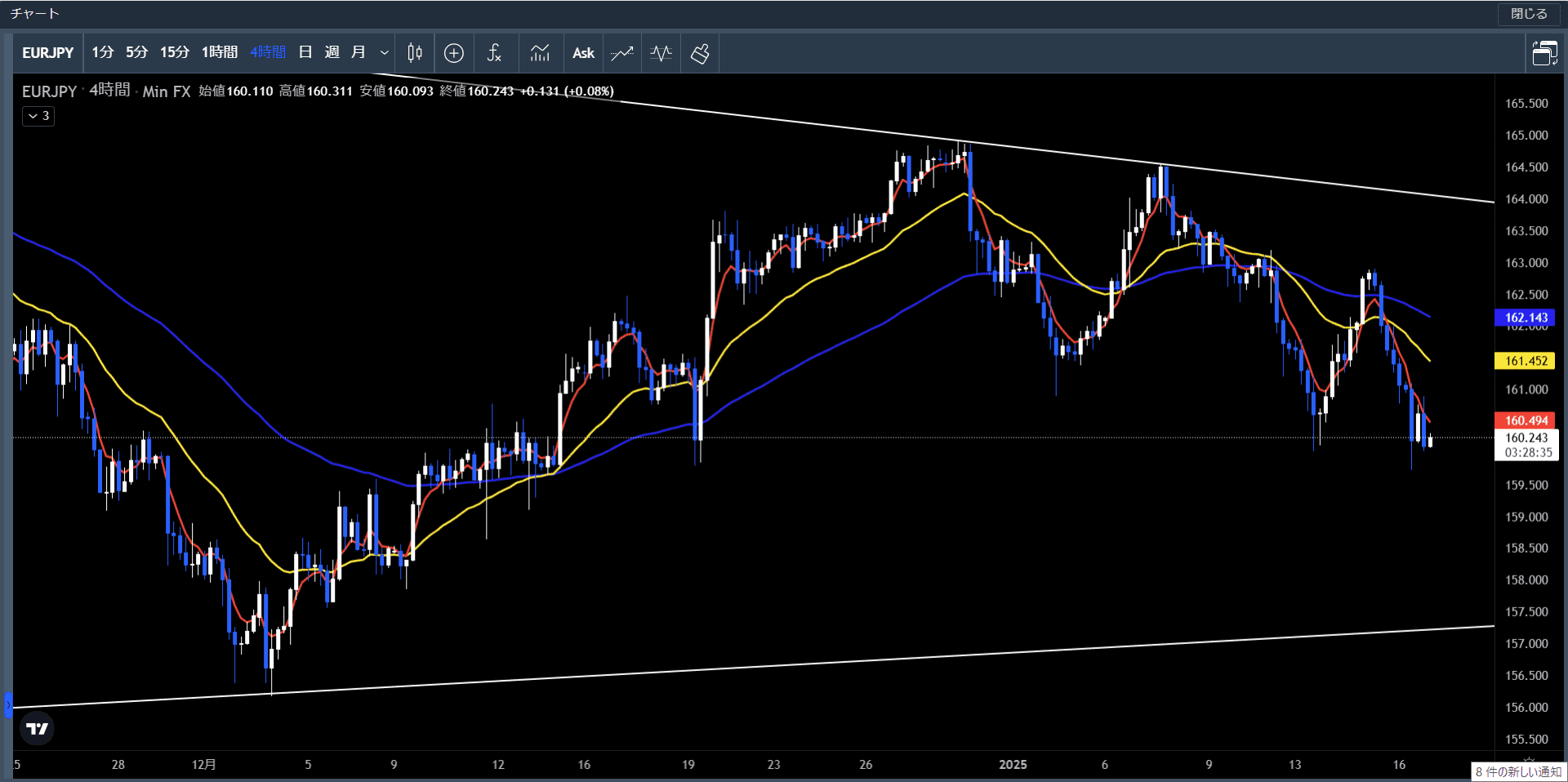Click the 始値160.110 open value

[x=236, y=91]
